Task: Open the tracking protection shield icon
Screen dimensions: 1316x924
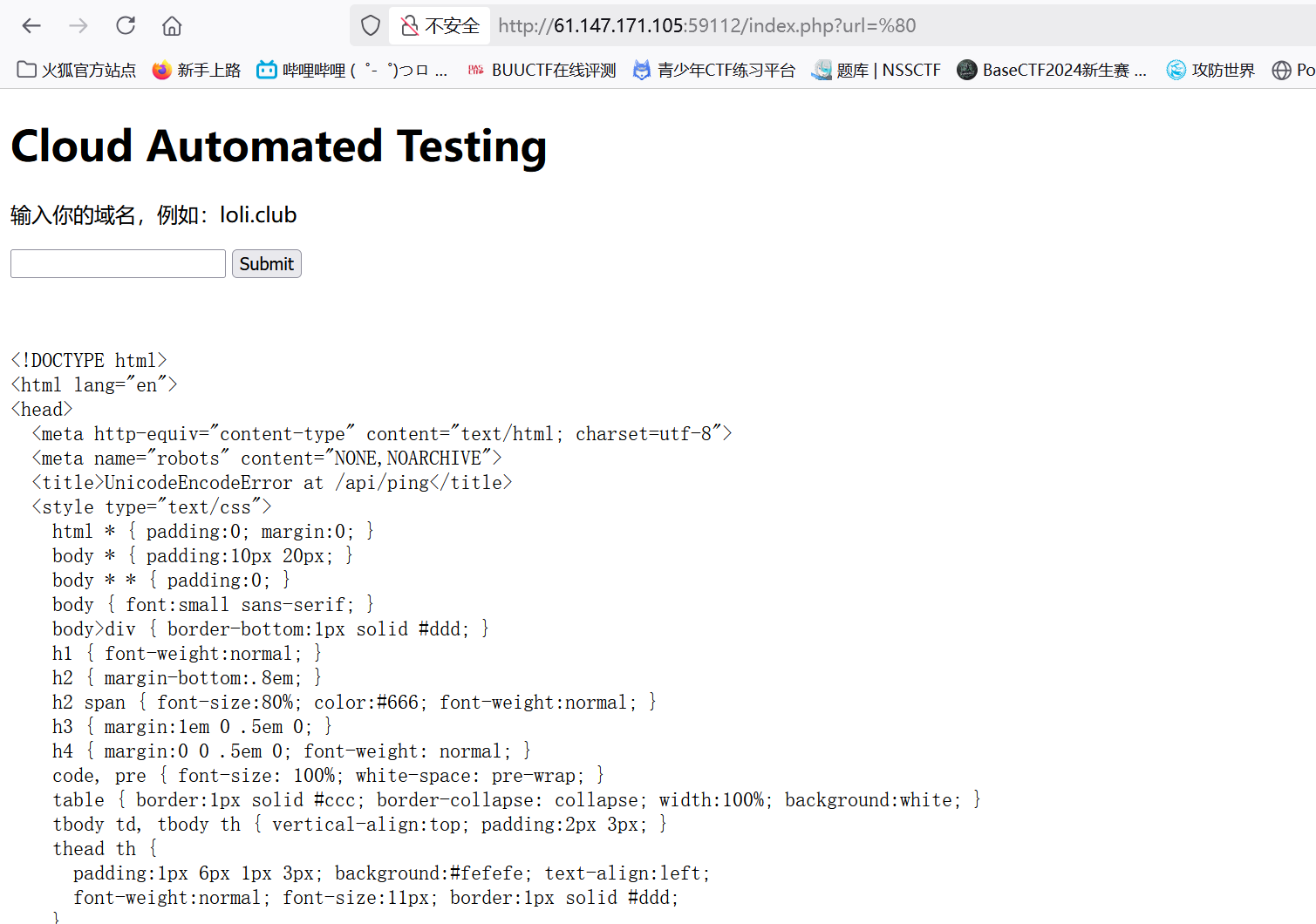Action: (x=371, y=26)
